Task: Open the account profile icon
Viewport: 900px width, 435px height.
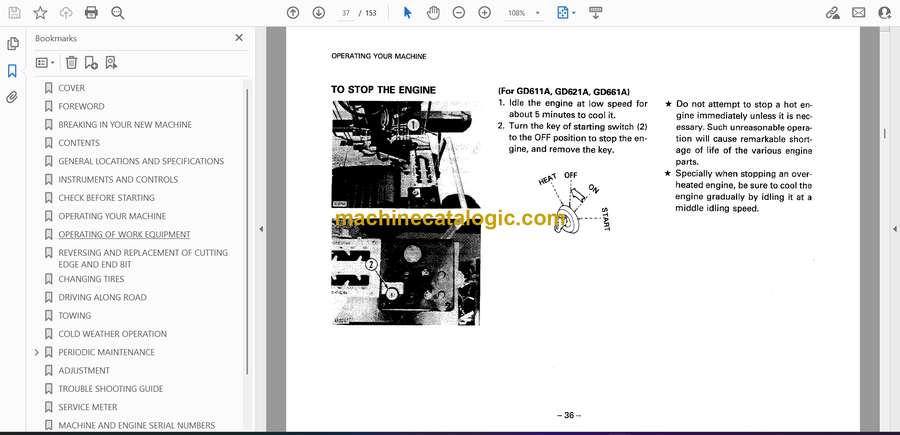Action: 885,13
